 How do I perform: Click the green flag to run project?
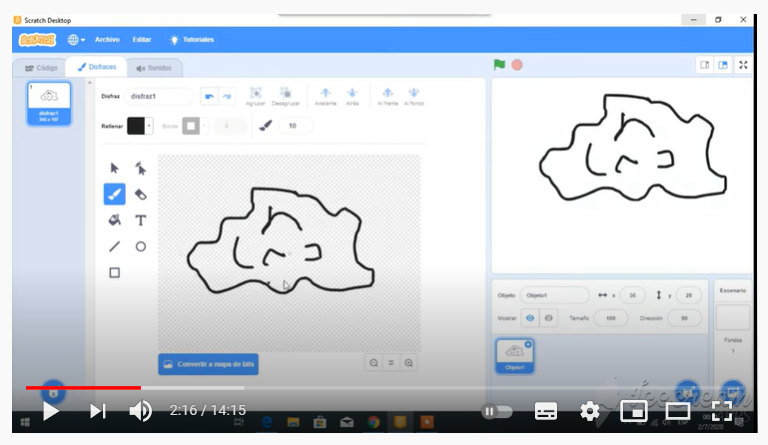click(499, 65)
